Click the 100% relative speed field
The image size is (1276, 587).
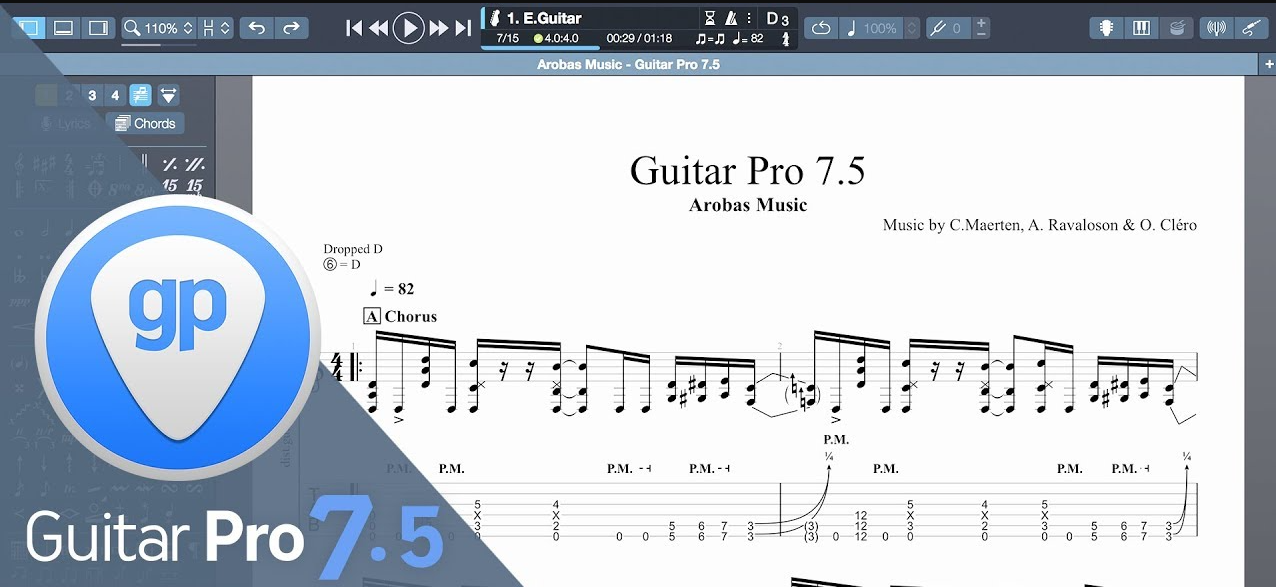click(x=871, y=28)
